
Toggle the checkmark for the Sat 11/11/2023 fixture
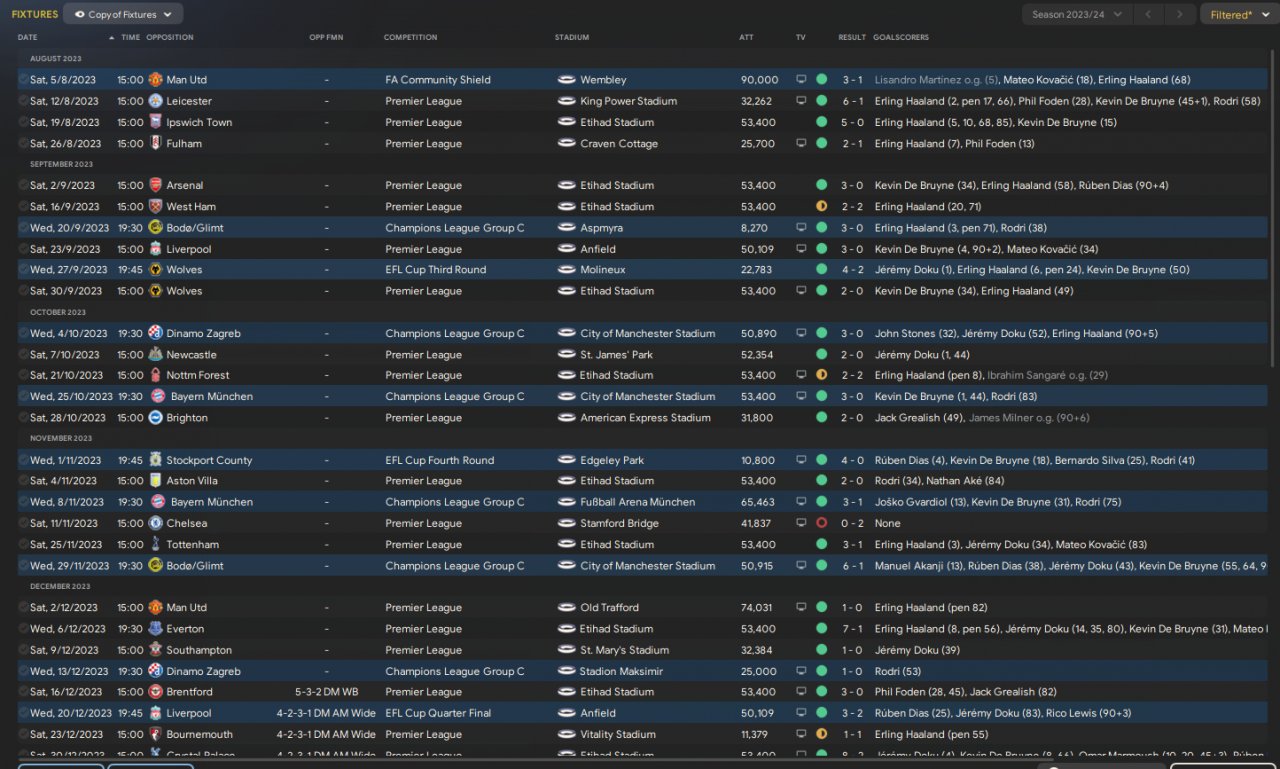click(23, 523)
